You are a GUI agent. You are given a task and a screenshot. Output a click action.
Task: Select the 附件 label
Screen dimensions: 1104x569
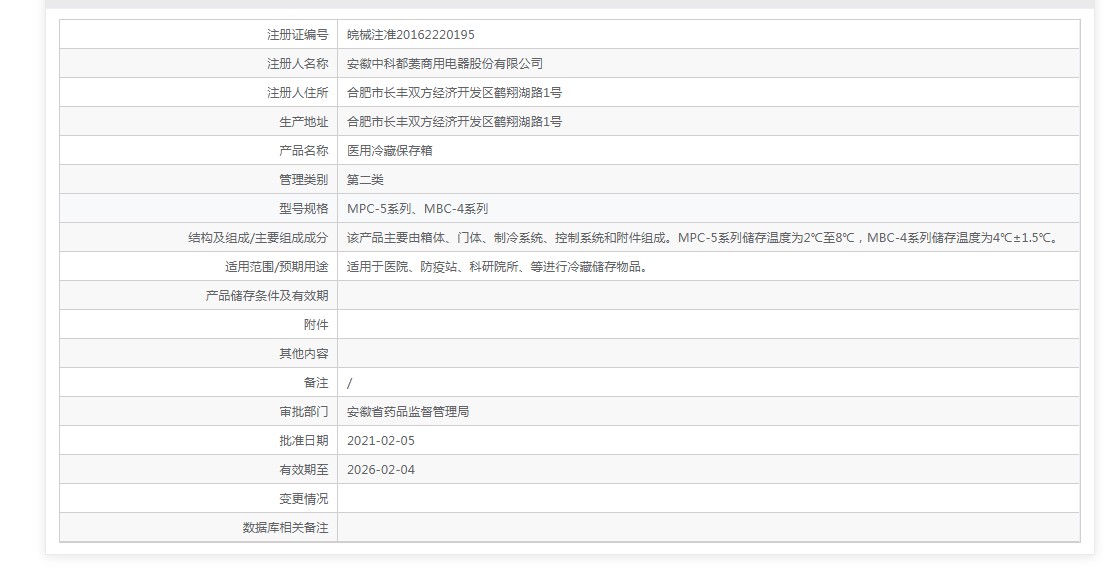coord(315,325)
